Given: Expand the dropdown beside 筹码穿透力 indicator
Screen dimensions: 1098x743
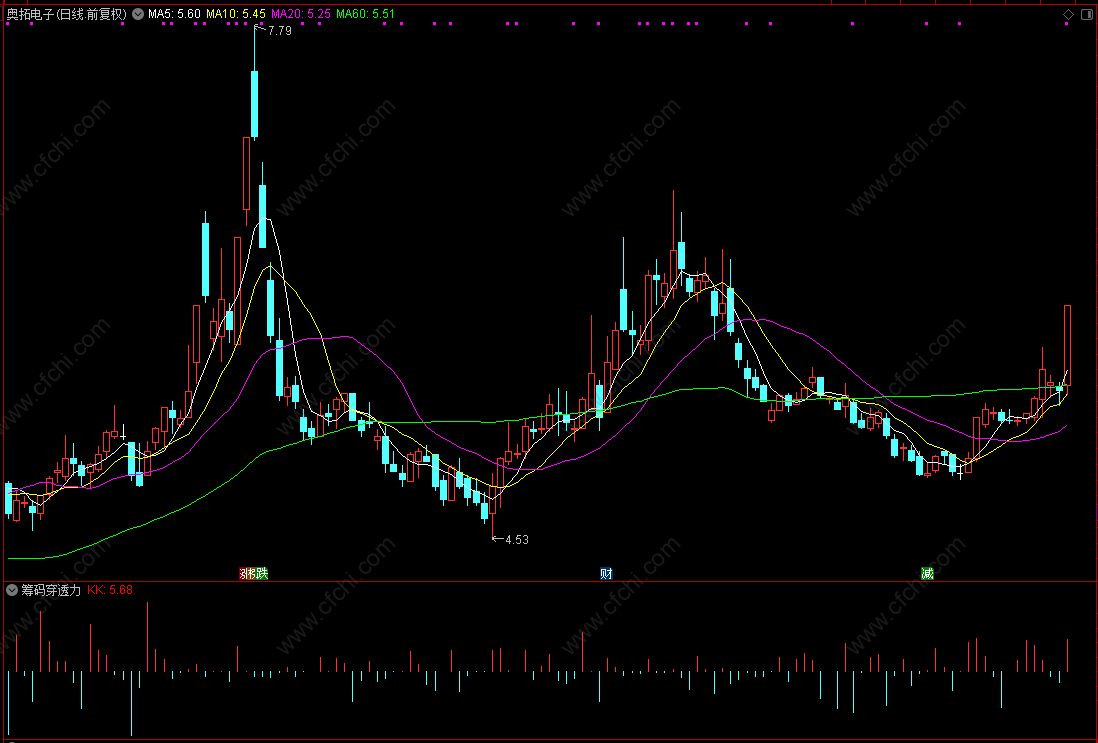Looking at the screenshot, I should [x=12, y=590].
